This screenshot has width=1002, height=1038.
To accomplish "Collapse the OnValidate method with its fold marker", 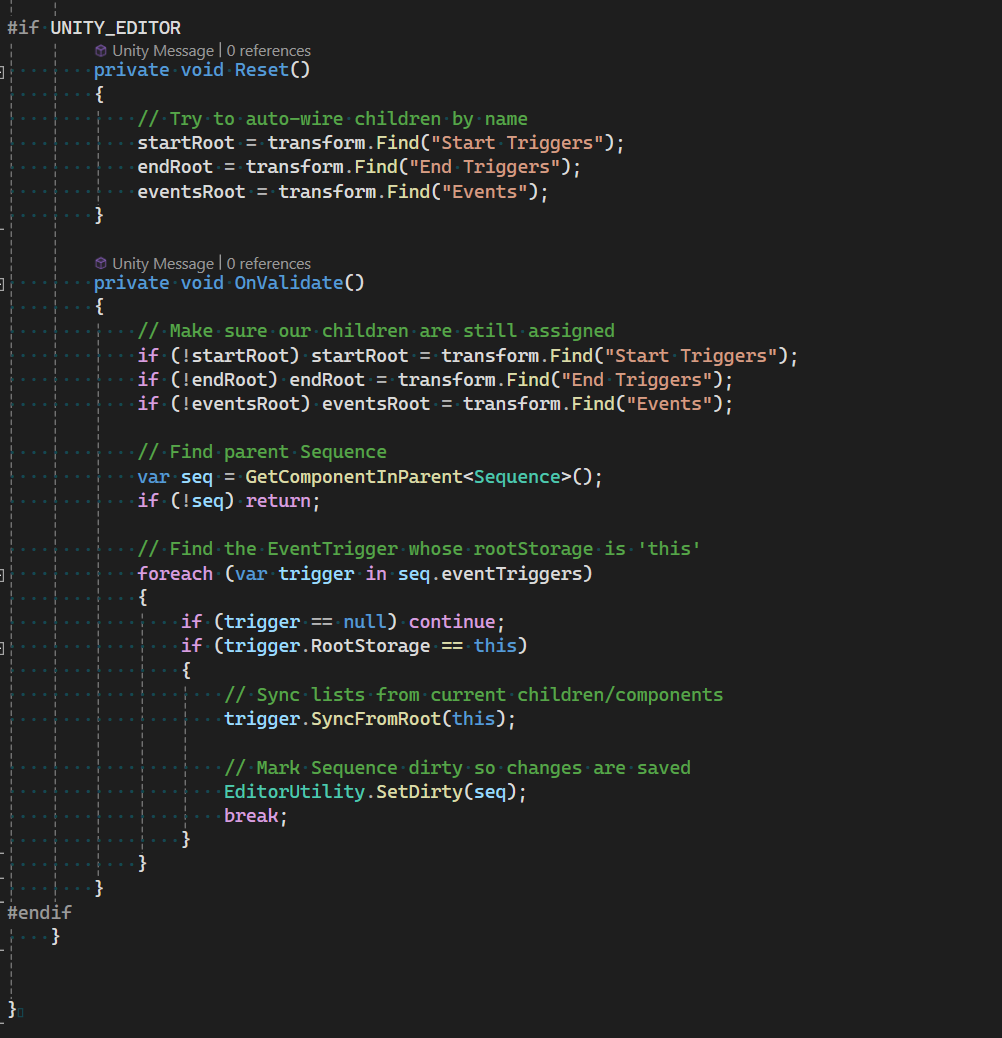I will [x=3, y=283].
